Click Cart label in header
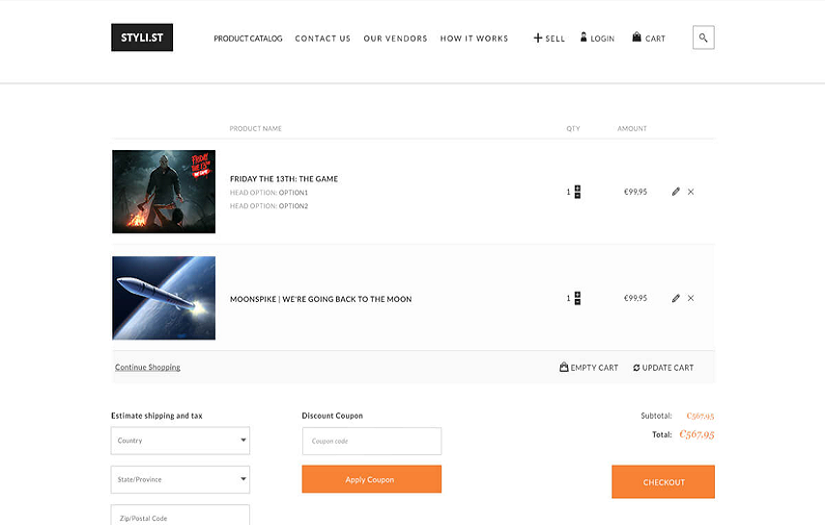The image size is (825, 525). click(655, 39)
